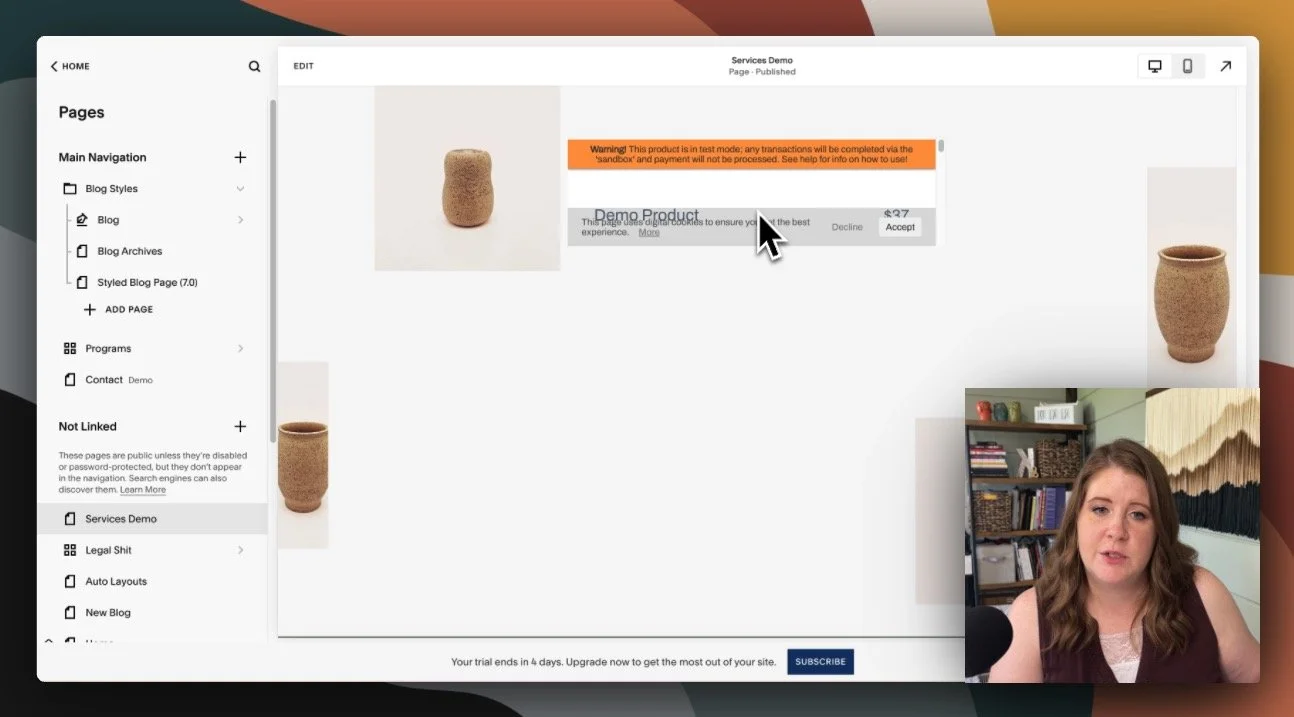Screen dimensions: 1294x717
Task: Click the Contact page icon
Action: [70, 380]
